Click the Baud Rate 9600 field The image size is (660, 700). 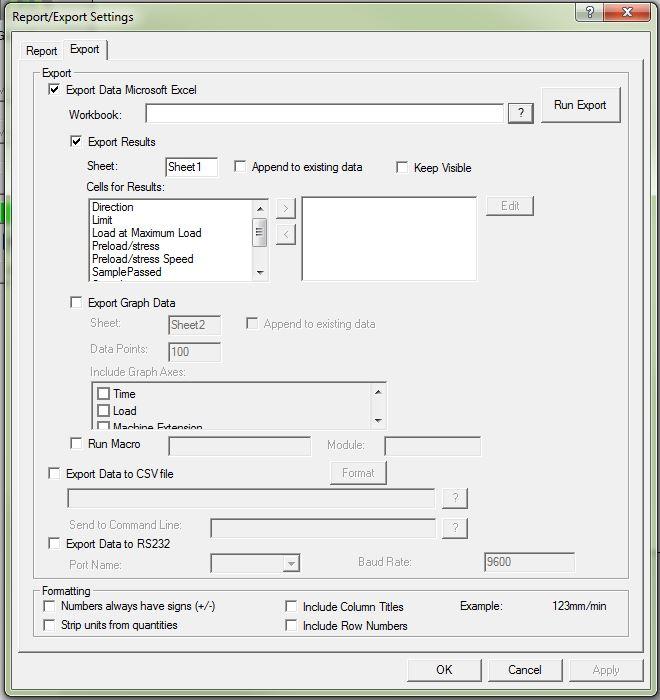tap(529, 562)
